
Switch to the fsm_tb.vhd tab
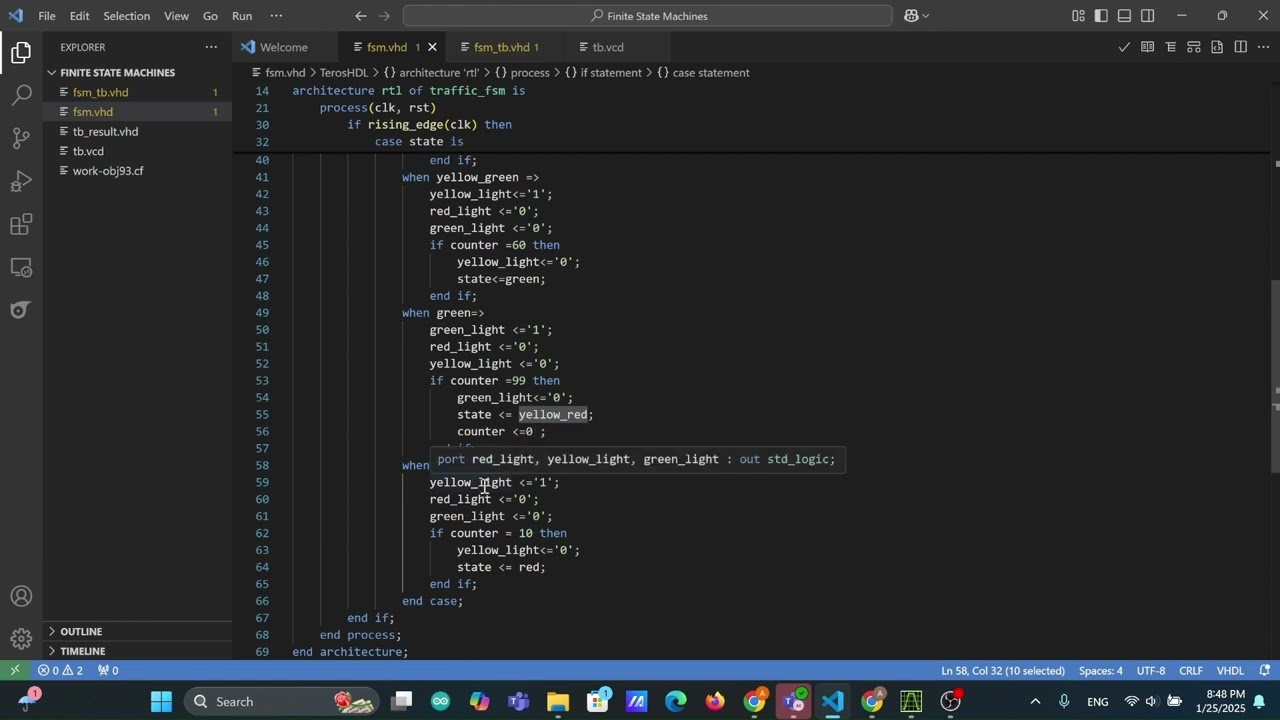click(506, 47)
